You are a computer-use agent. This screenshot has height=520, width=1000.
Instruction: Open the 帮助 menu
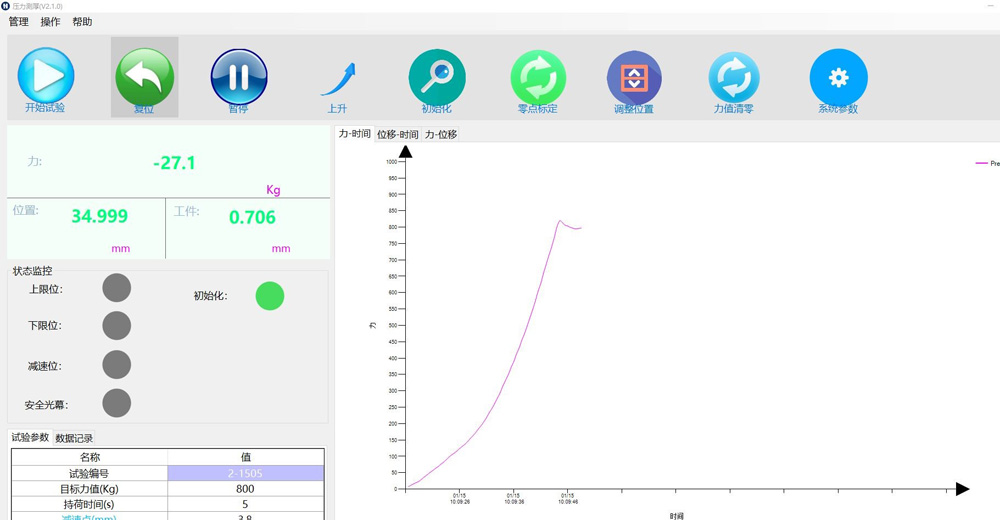point(82,22)
